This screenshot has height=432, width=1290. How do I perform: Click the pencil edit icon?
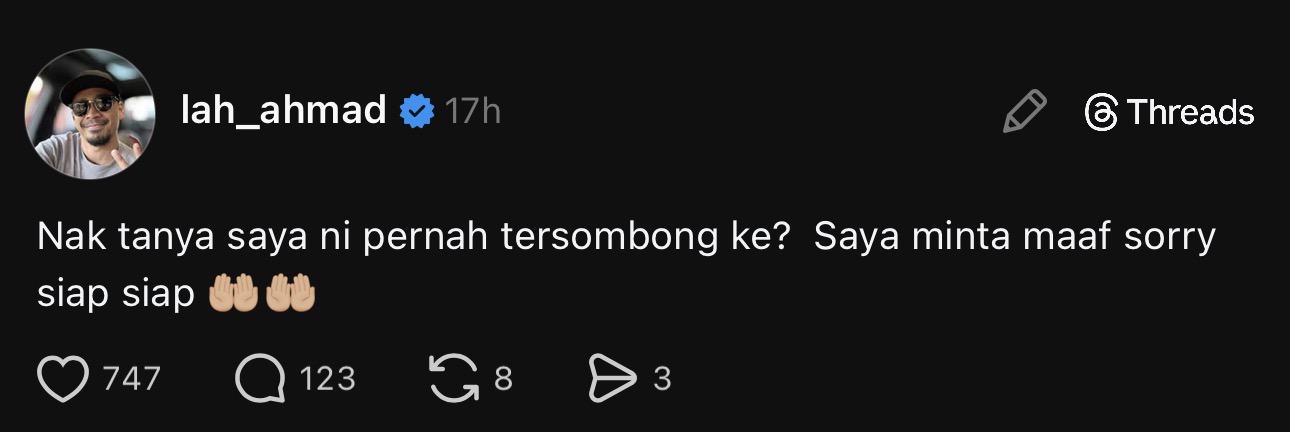tap(1025, 111)
